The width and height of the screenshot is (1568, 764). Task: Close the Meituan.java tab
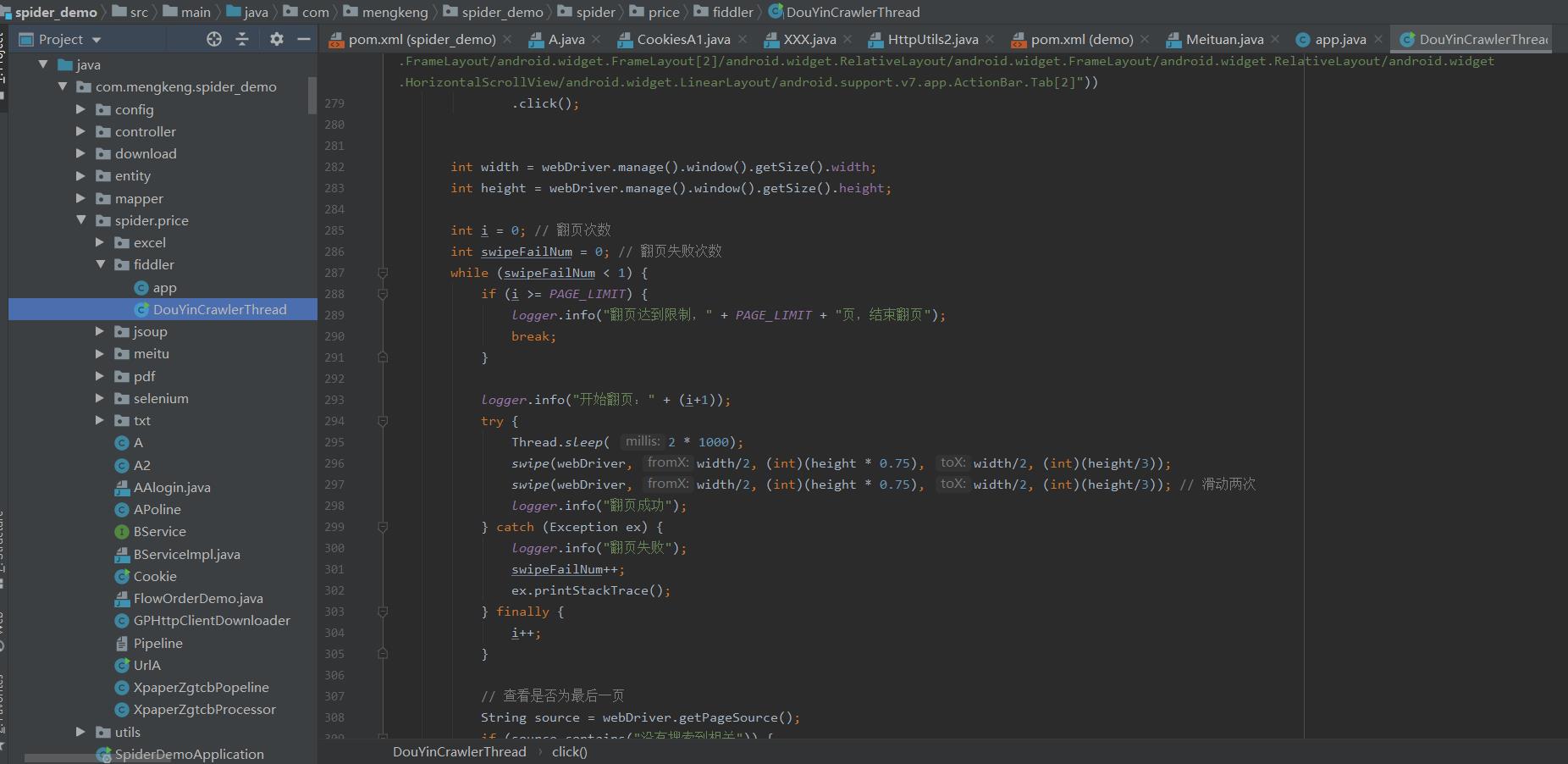(1275, 39)
